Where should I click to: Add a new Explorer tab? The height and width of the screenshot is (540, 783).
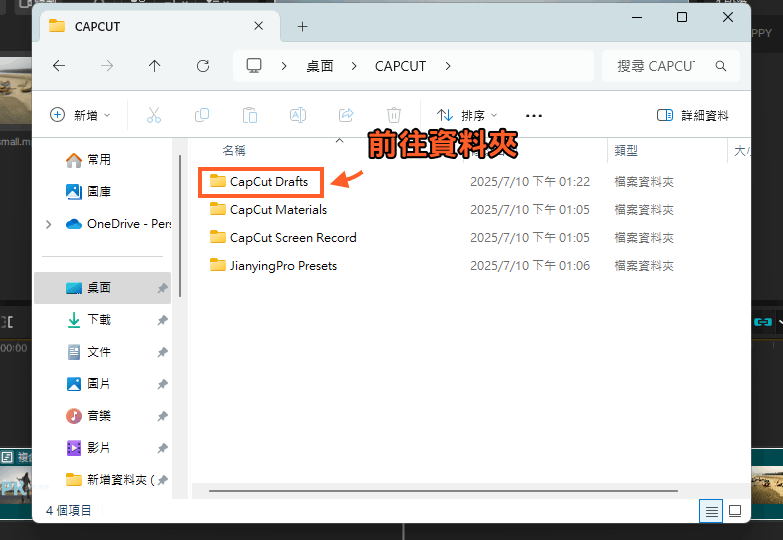coord(302,26)
